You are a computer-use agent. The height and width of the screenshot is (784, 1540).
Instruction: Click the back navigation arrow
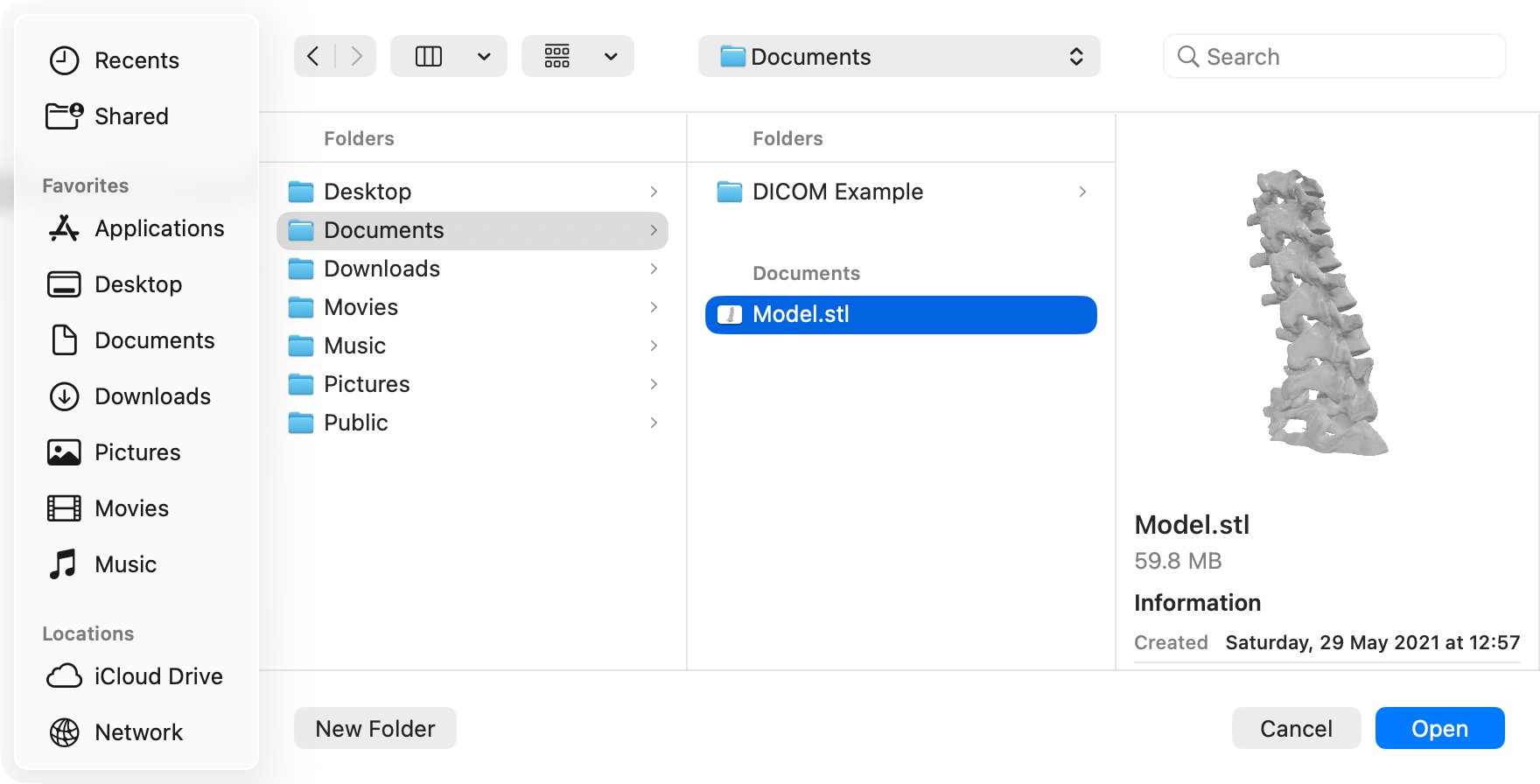[x=314, y=57]
